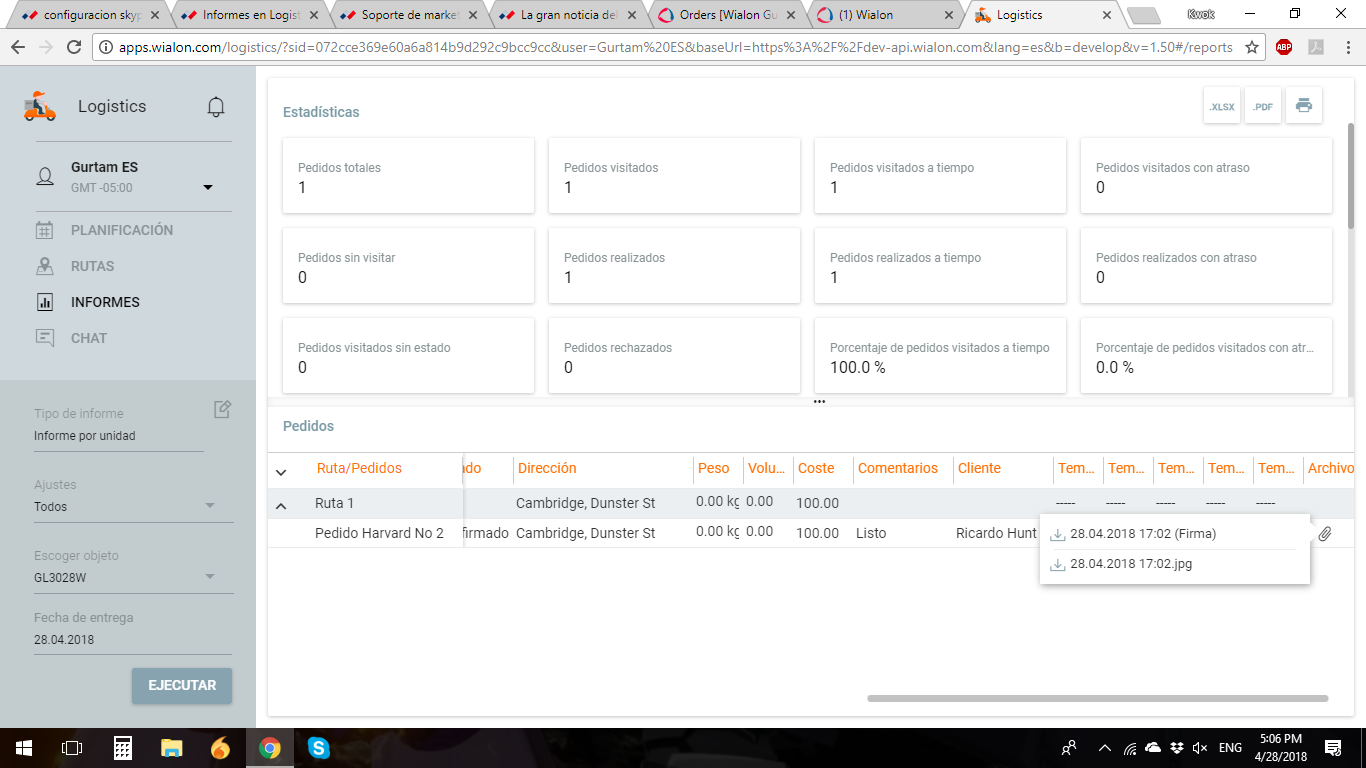The width and height of the screenshot is (1366, 768).
Task: Click the paperclip attachment icon
Action: tap(1325, 534)
